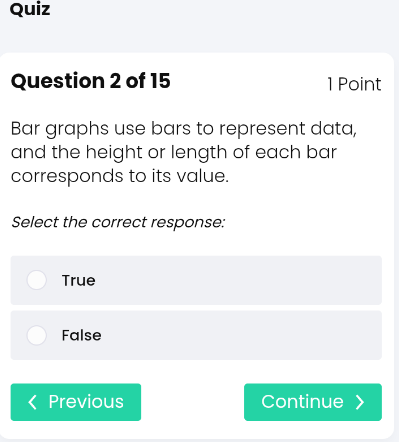
Task: Click the word Continue in the green button
Action: click(302, 402)
